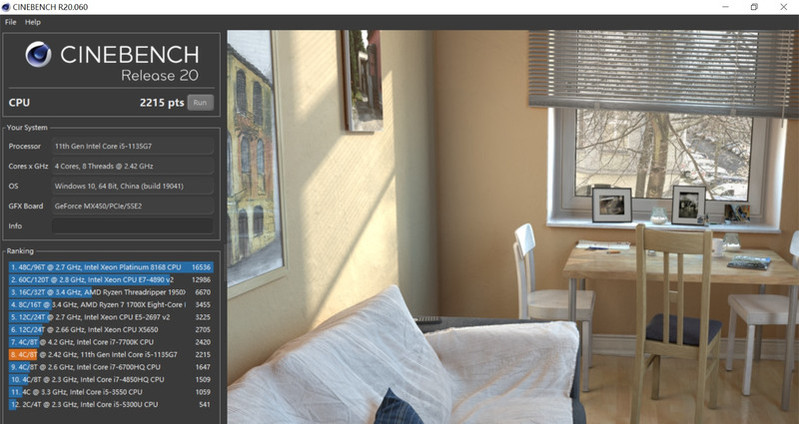Select ranking row Xeon CPU E7-4890 v2
The height and width of the screenshot is (424, 799).
point(111,280)
